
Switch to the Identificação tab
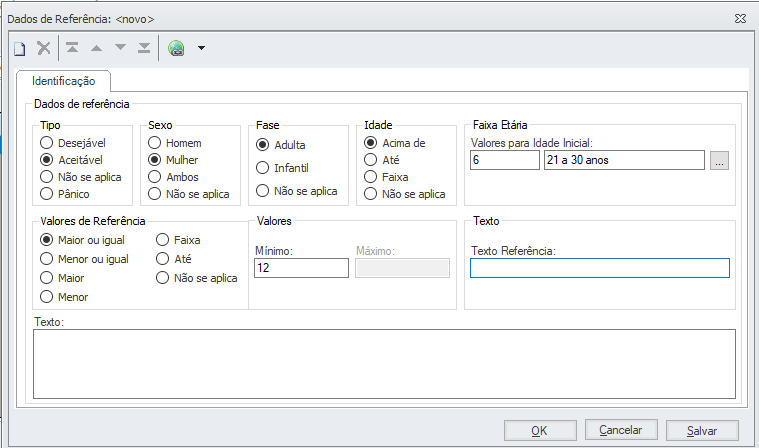click(x=63, y=81)
